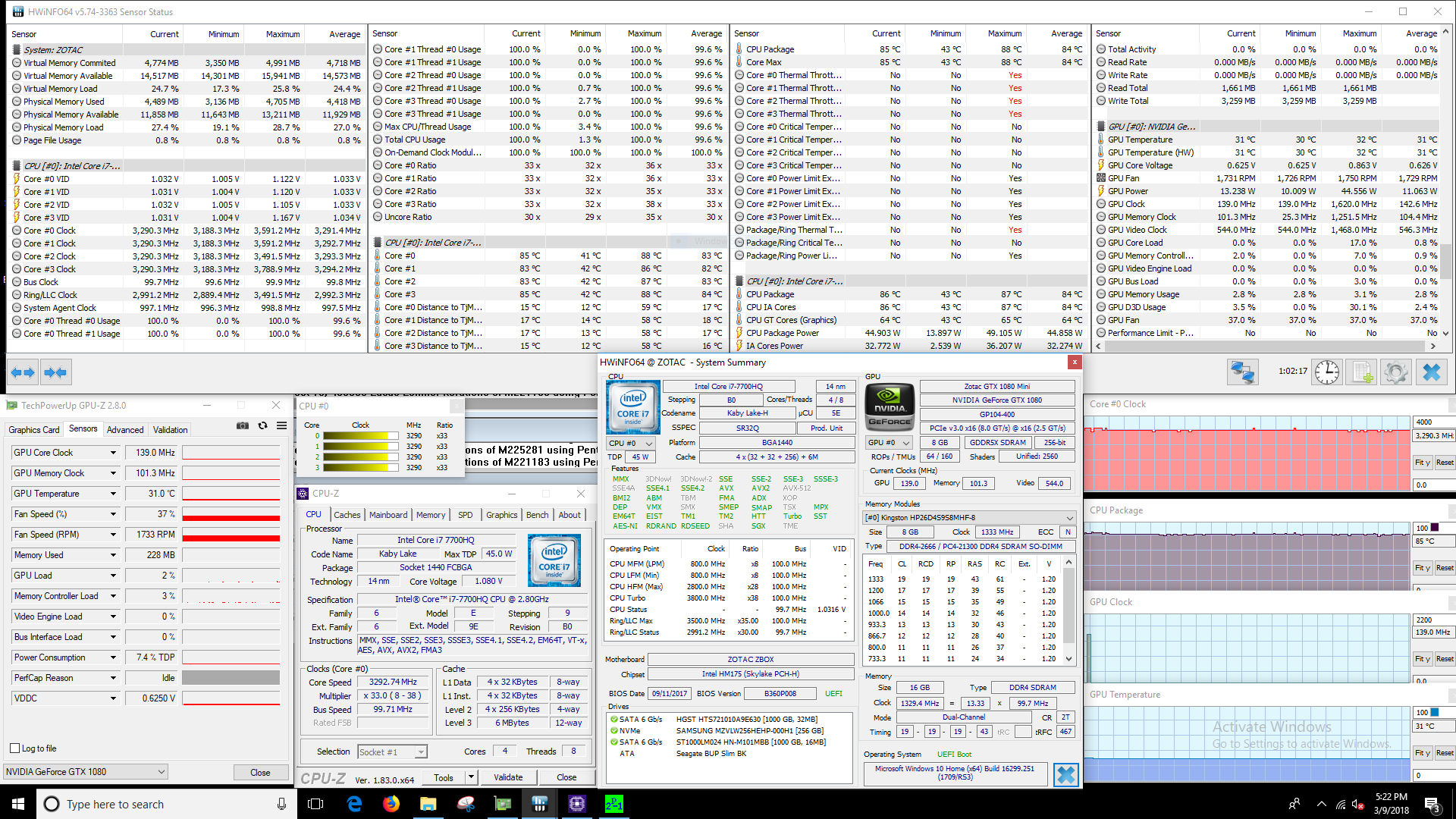Image resolution: width=1456 pixels, height=819 pixels.
Task: Open the GPU-Z hamburger menu
Action: point(281,426)
